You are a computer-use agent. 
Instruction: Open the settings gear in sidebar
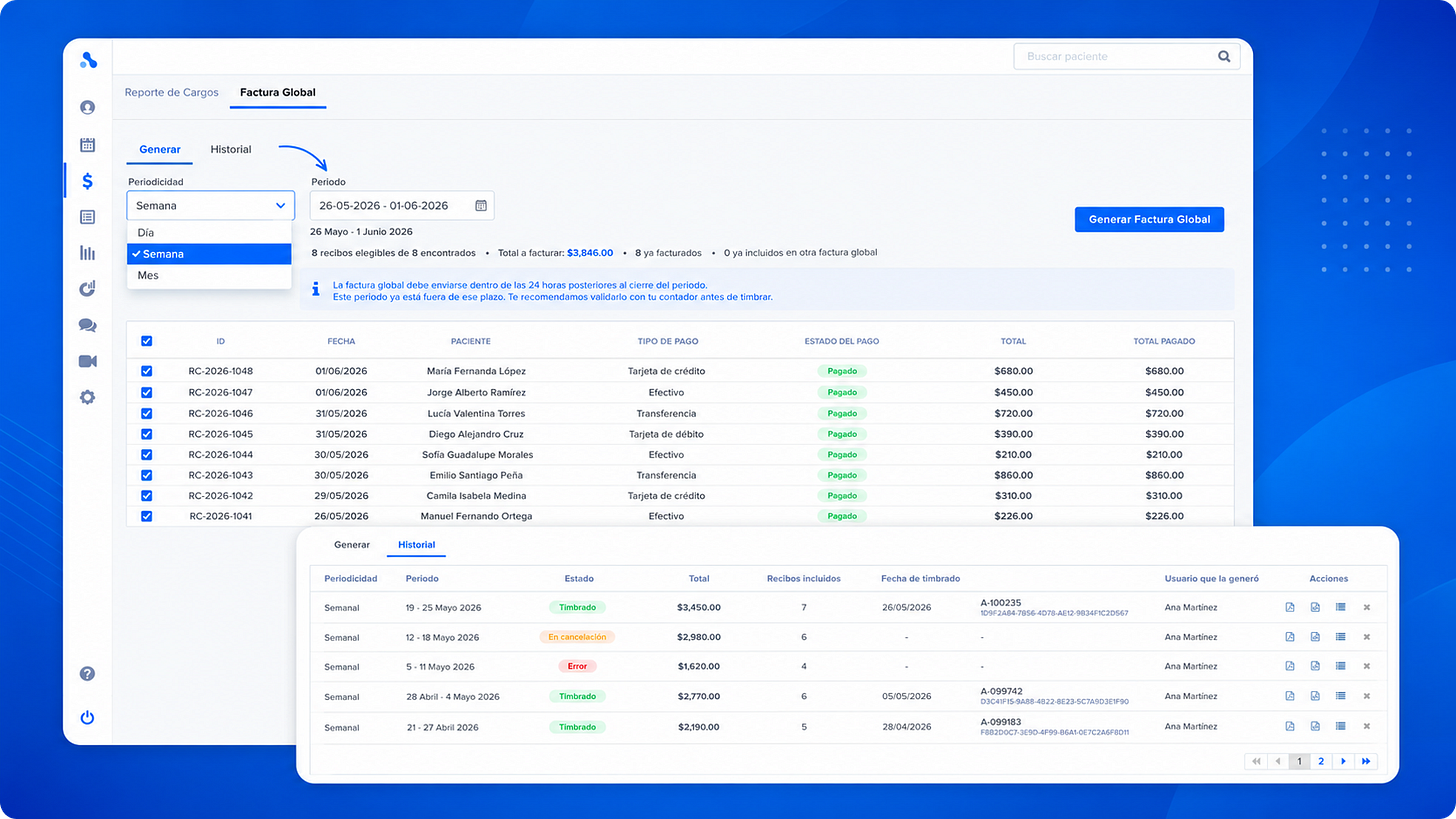88,397
